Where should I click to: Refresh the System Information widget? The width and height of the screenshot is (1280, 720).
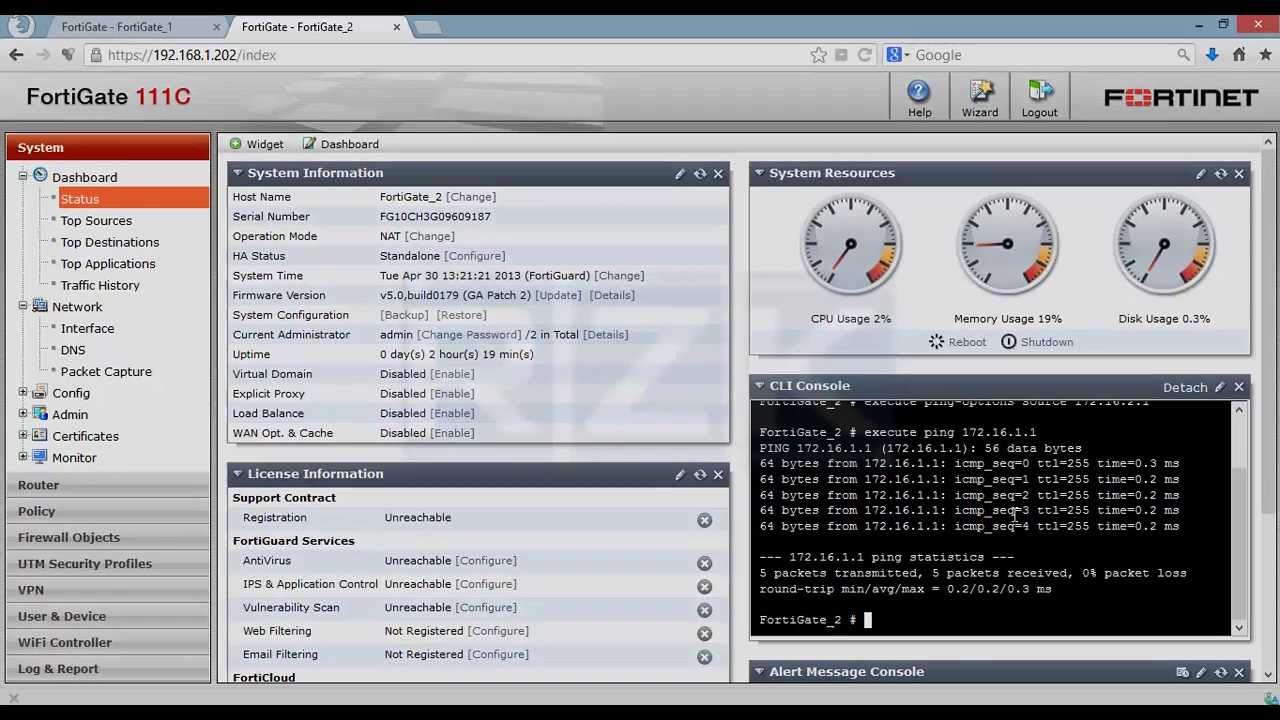pos(700,174)
